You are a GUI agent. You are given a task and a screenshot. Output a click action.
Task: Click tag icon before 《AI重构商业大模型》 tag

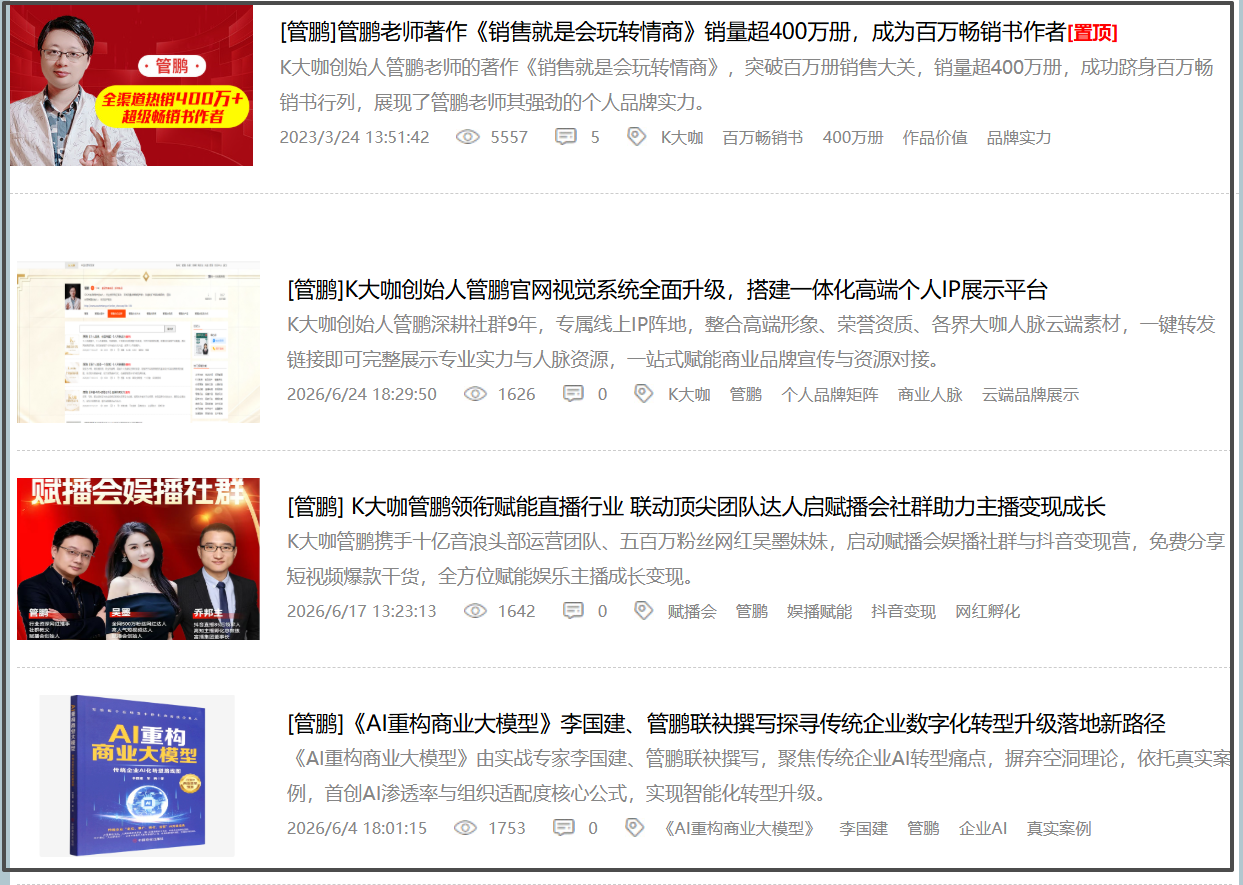pyautogui.click(x=634, y=828)
